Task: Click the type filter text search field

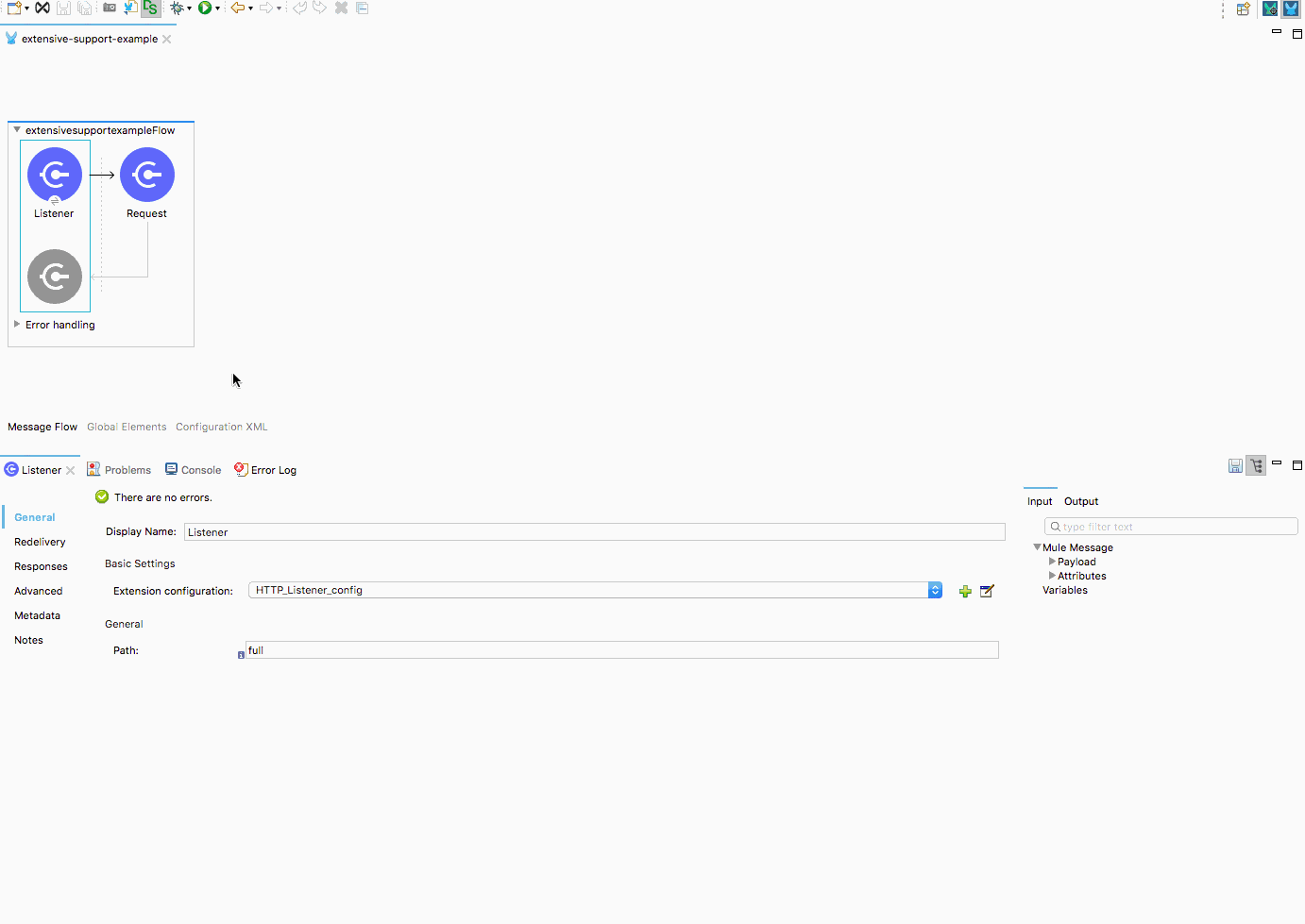Action: pos(1171,527)
